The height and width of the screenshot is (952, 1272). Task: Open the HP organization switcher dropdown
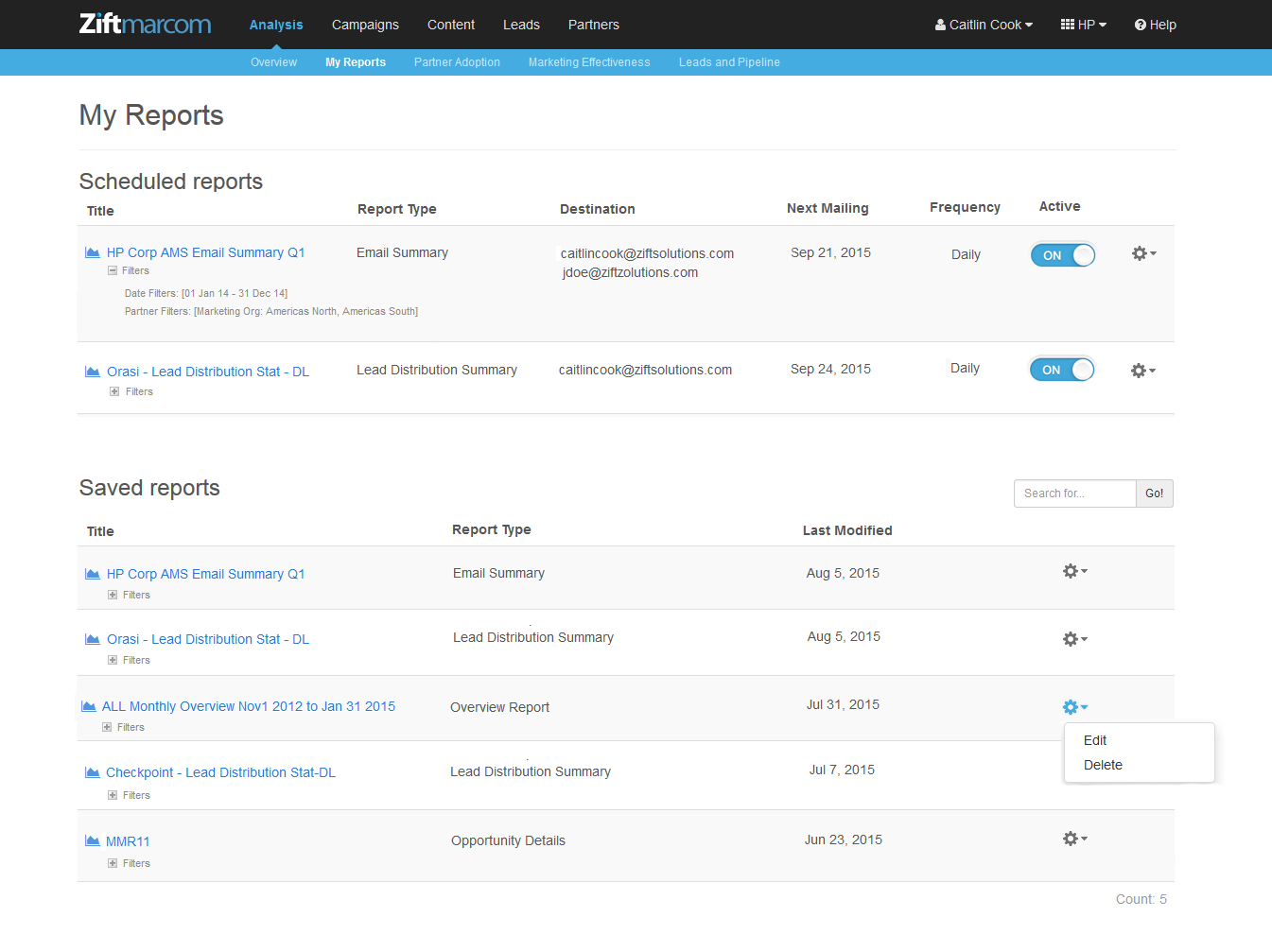pos(1083,25)
